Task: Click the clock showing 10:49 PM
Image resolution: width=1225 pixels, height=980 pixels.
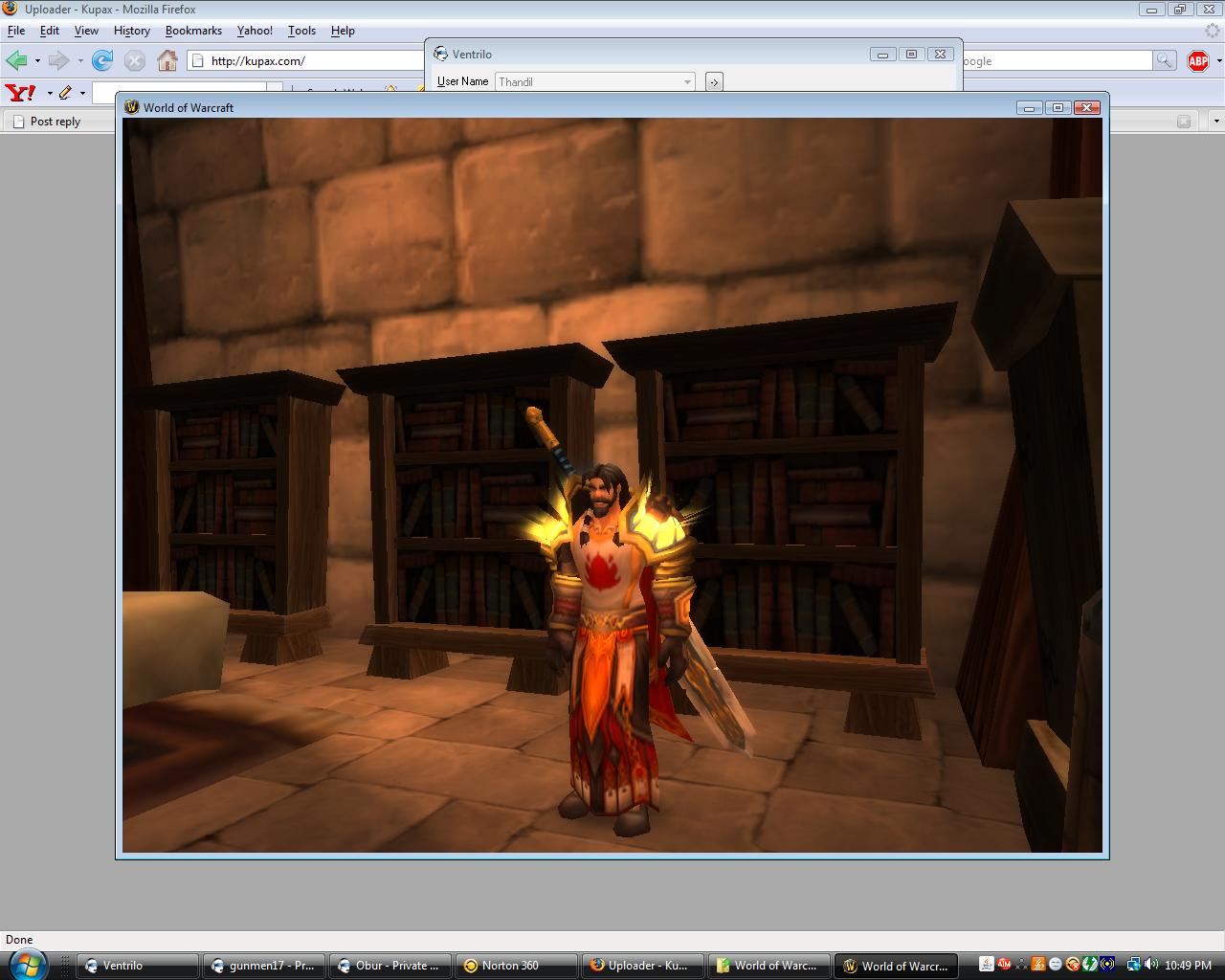Action: [1188, 966]
